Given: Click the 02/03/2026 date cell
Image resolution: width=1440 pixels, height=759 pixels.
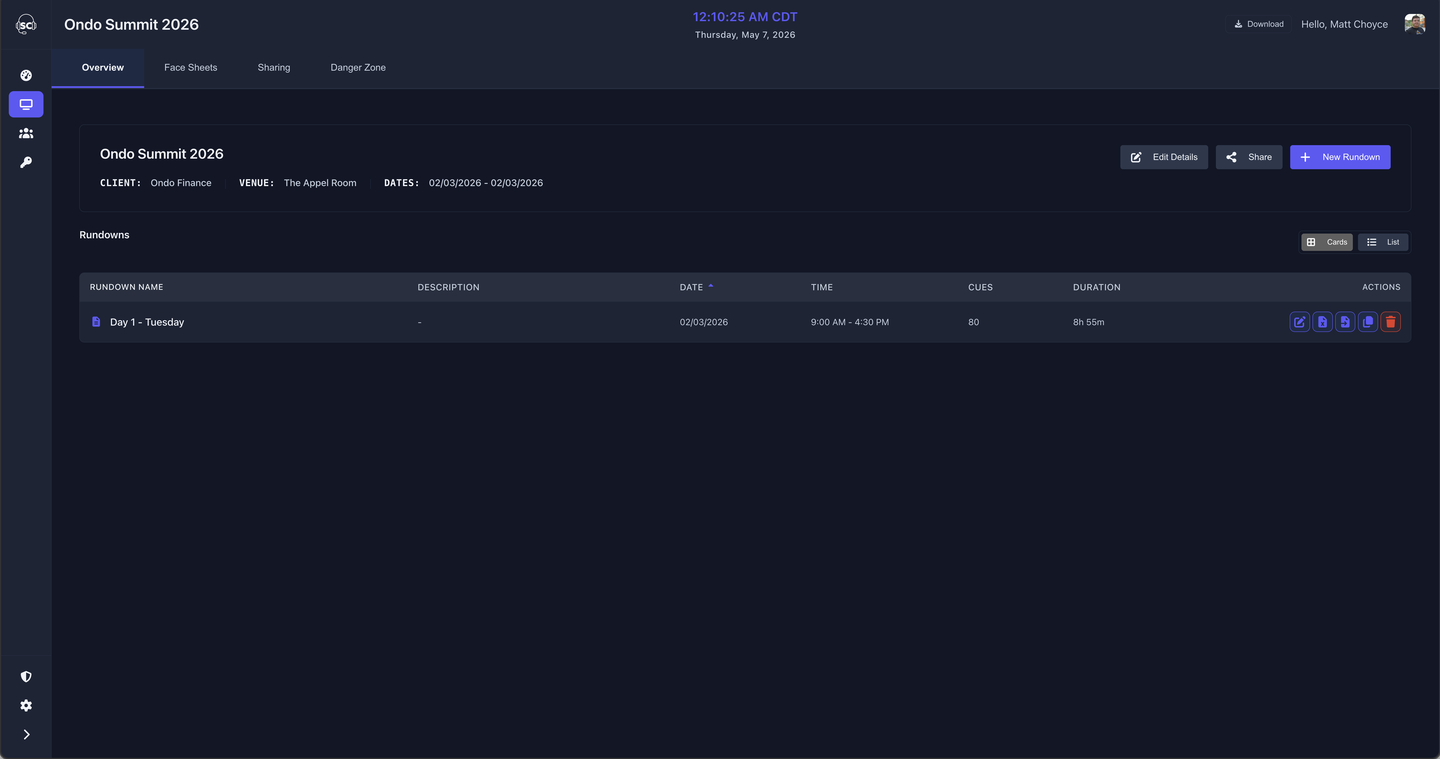Looking at the screenshot, I should click(704, 322).
